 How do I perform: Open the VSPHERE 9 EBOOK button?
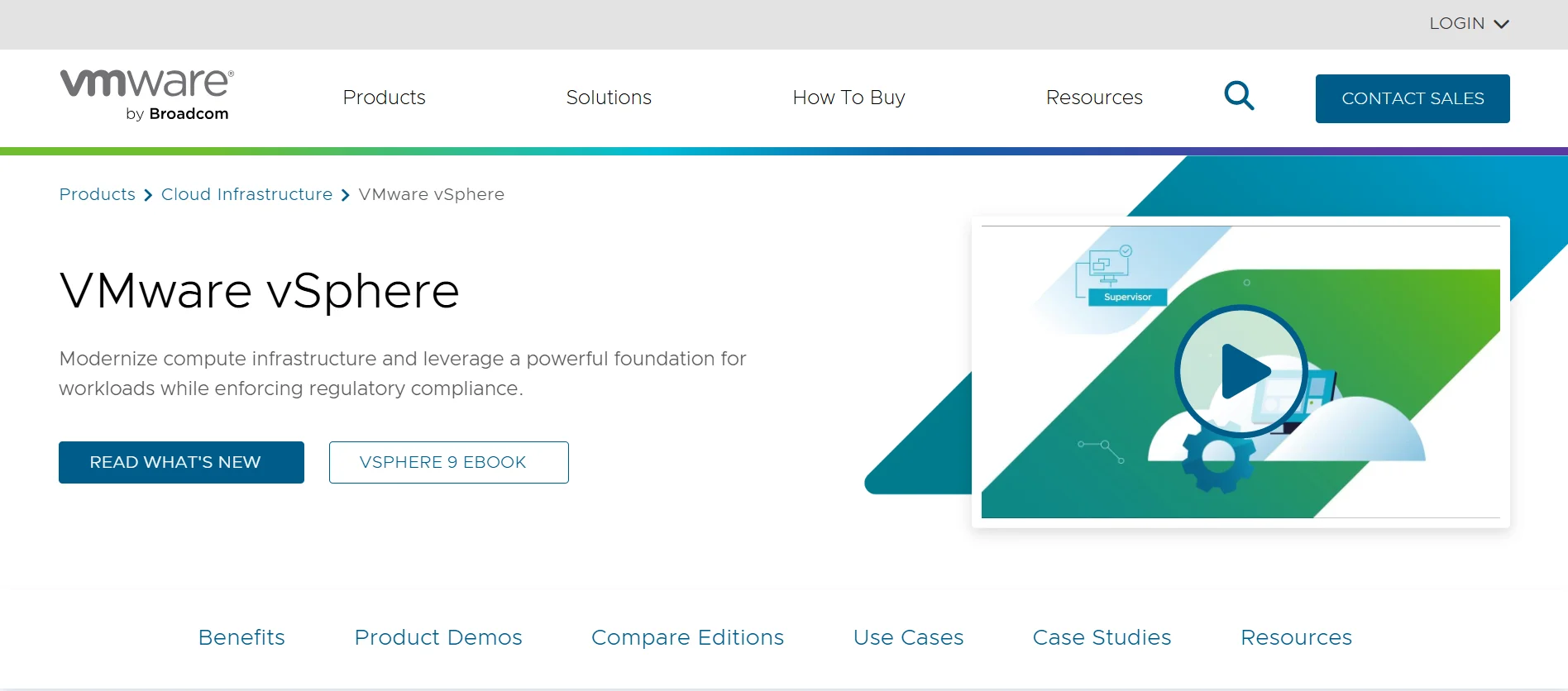click(x=448, y=462)
